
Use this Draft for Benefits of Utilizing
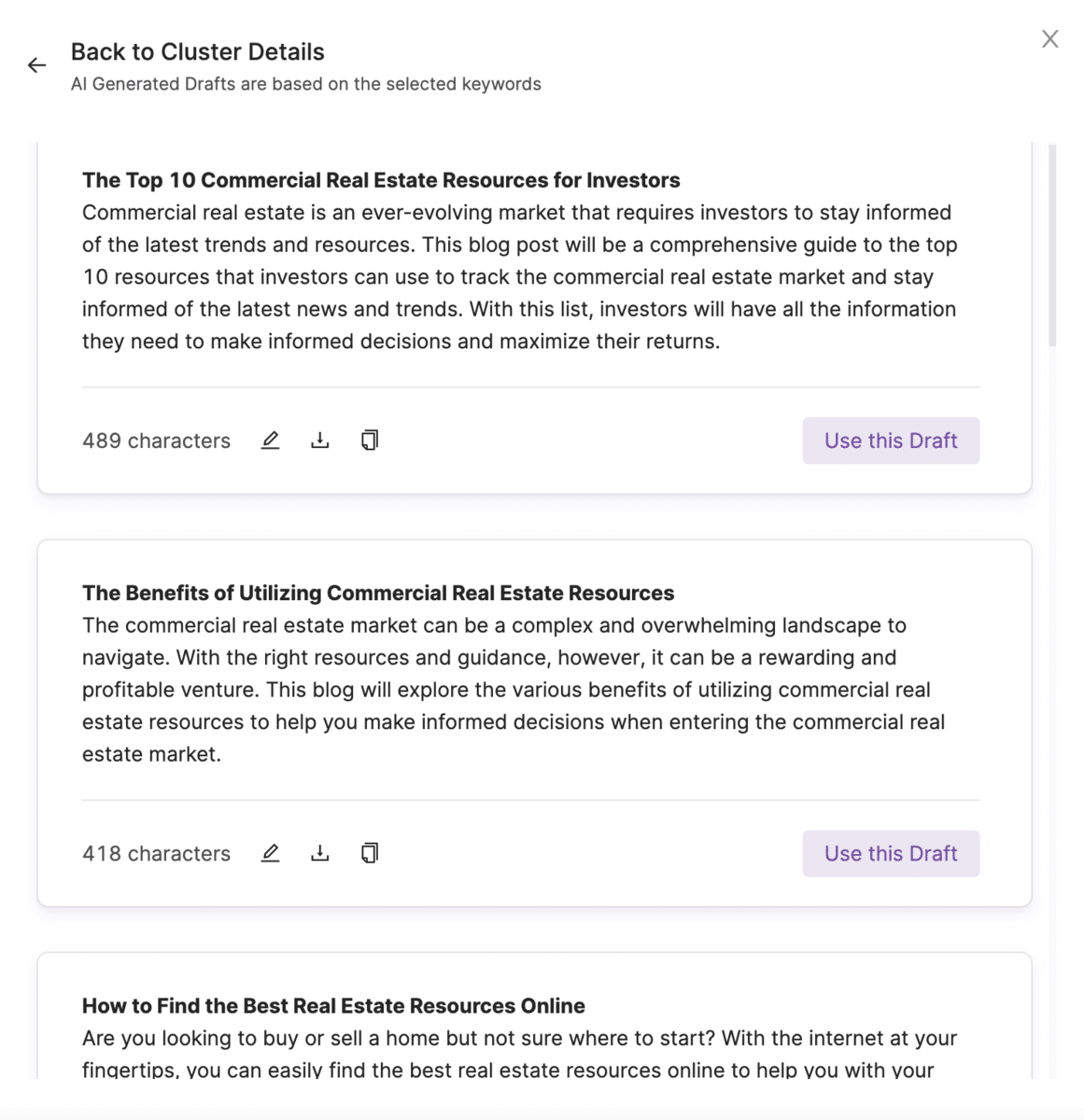pos(891,853)
